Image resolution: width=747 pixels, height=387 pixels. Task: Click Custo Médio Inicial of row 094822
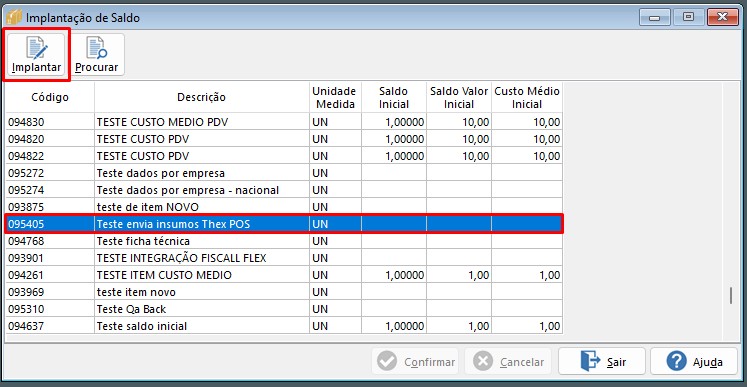point(527,156)
